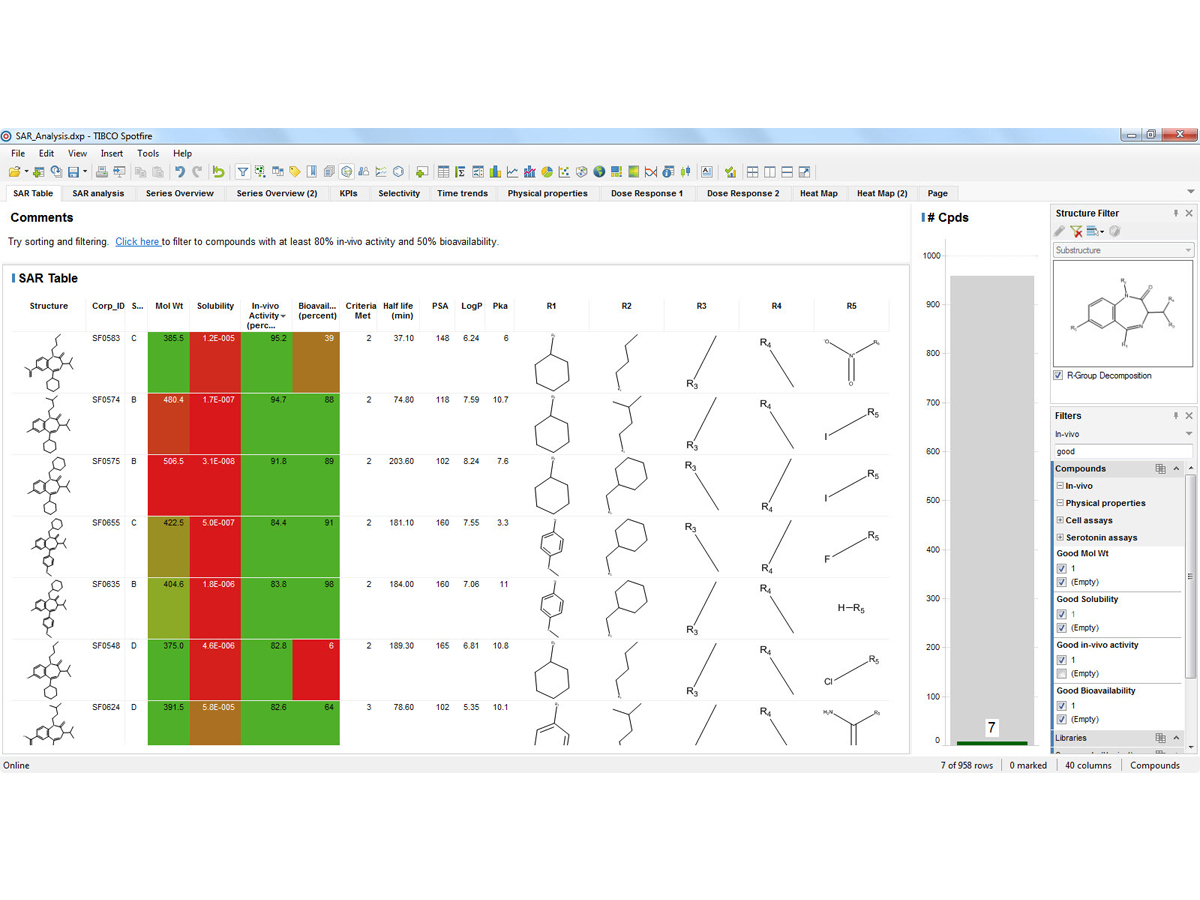
Task: Switch to the Physical properties tab
Action: coord(547,193)
